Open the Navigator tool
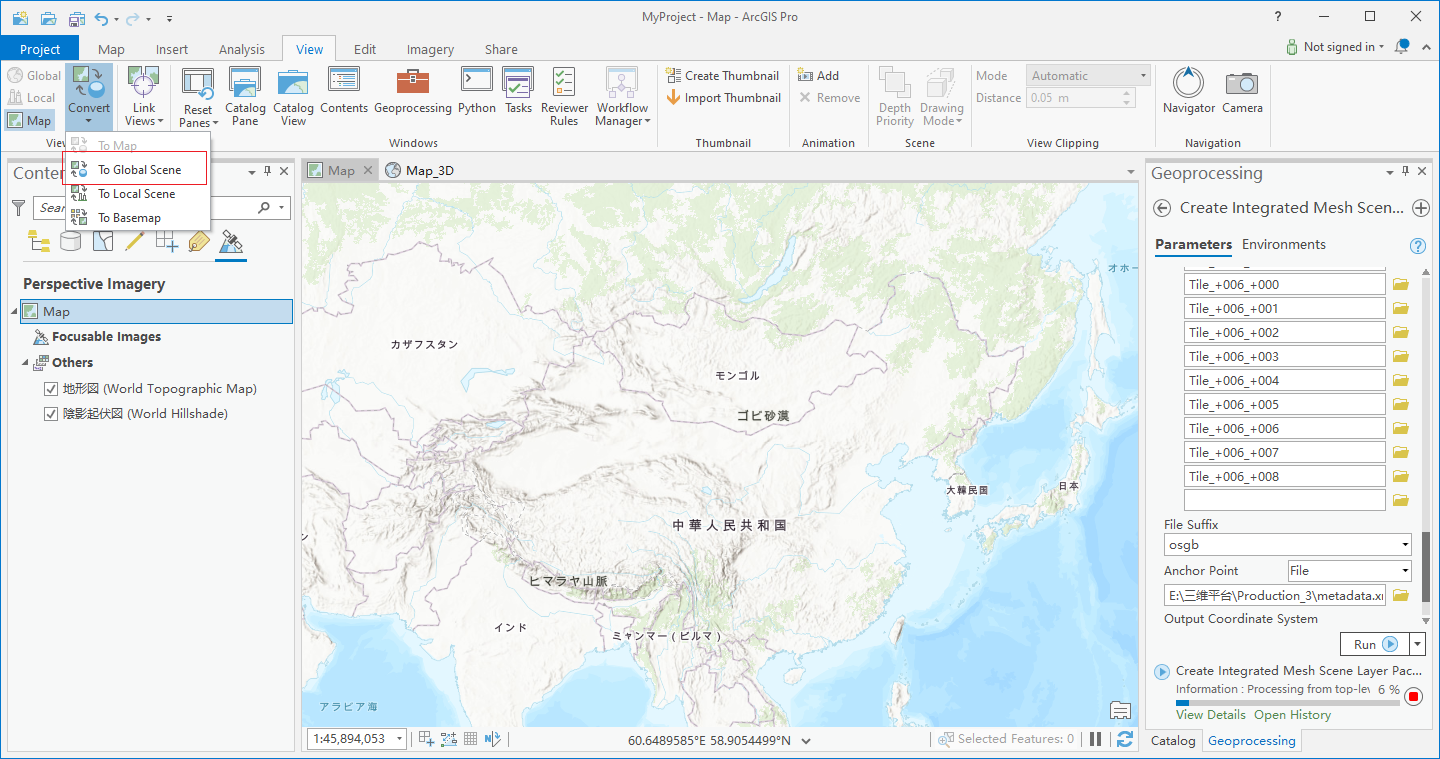 click(x=1188, y=95)
